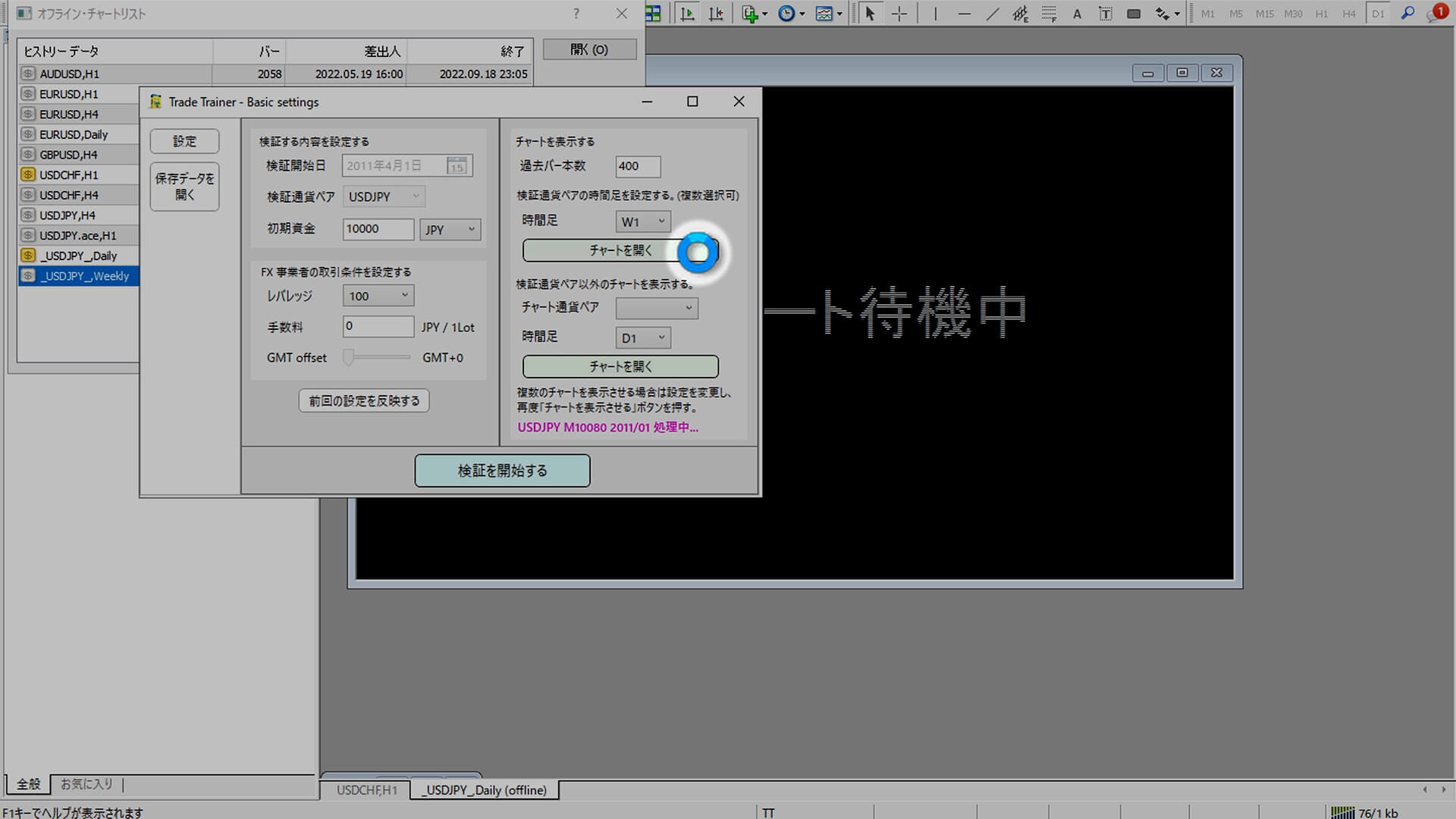Image resolution: width=1456 pixels, height=819 pixels.
Task: Toggle the M15 timeframe button
Action: (x=1264, y=14)
